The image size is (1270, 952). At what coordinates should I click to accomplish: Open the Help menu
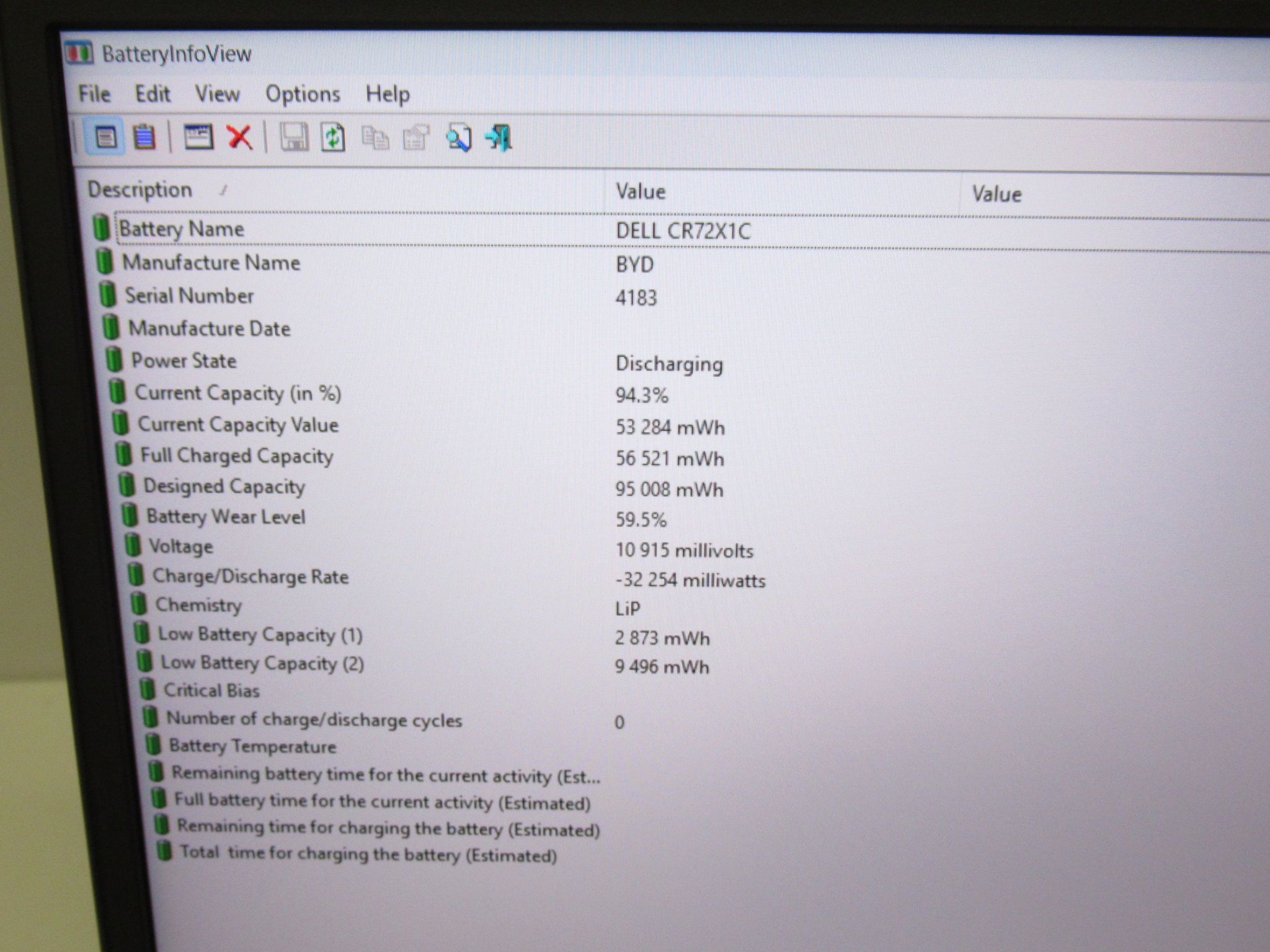click(388, 94)
